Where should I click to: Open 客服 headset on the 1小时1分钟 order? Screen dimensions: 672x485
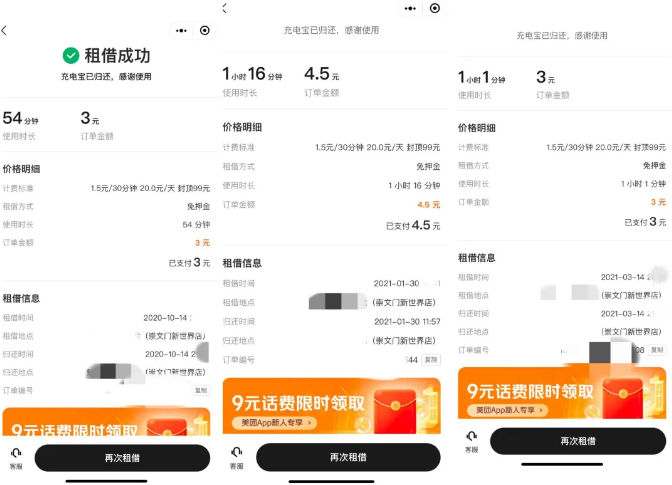pyautogui.click(x=471, y=440)
